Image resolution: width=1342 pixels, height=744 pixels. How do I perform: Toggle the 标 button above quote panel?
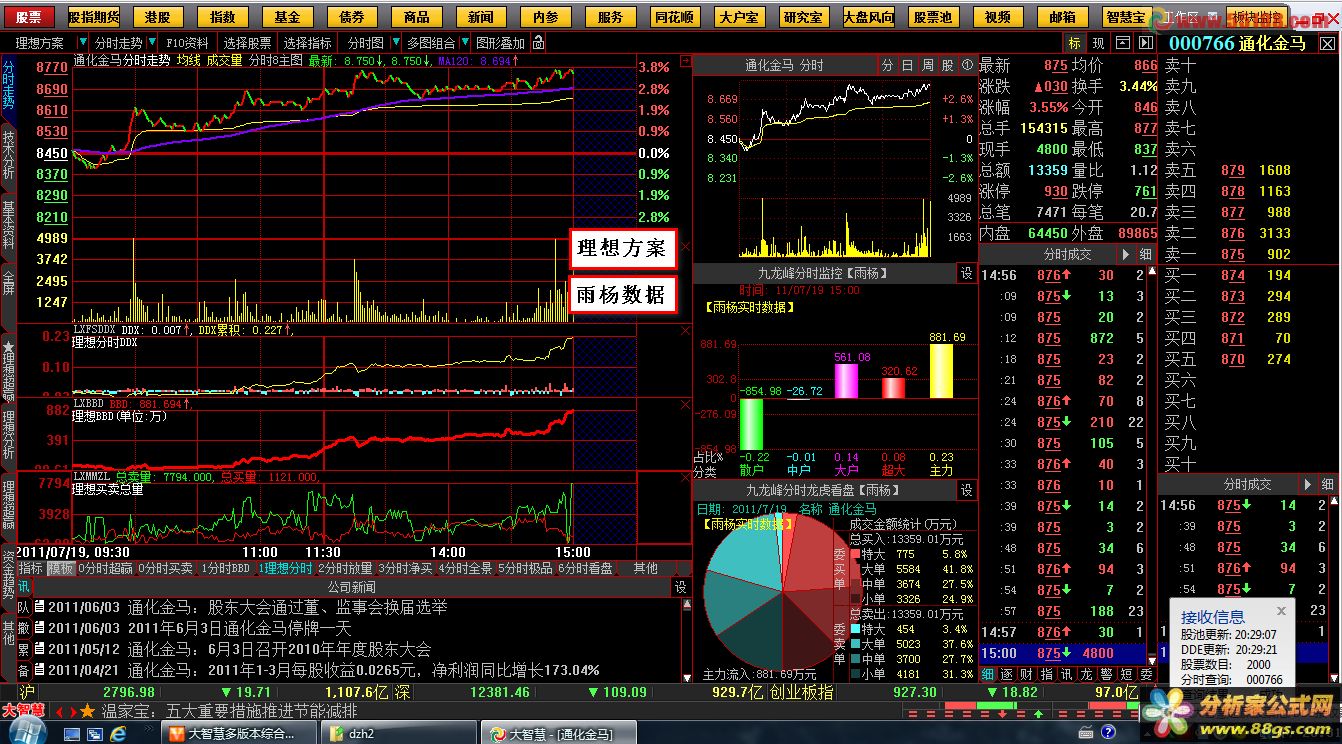click(x=1074, y=43)
